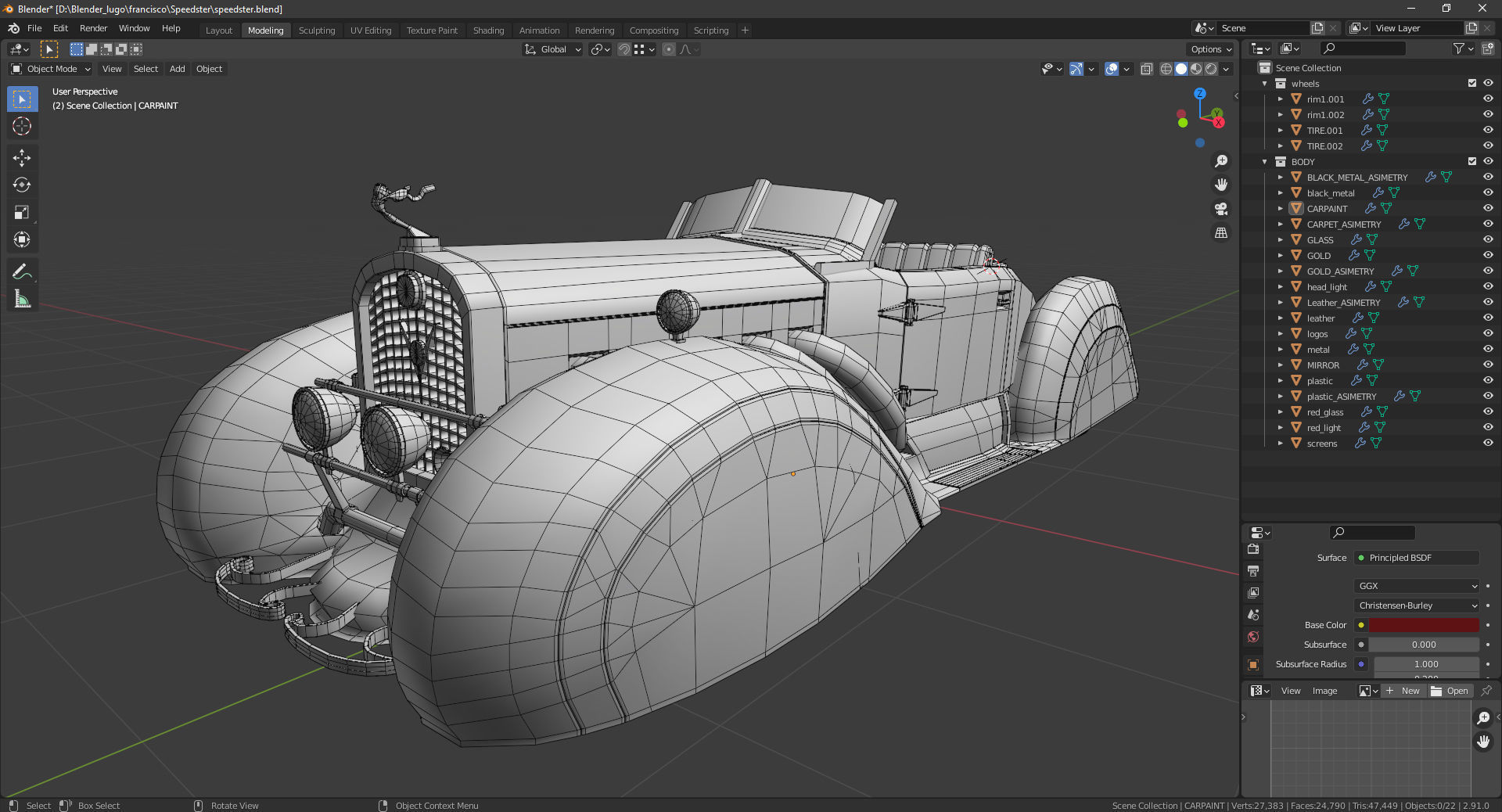Click the Subsurface Radius 1.000 field
This screenshot has width=1502, height=812.
(1426, 664)
